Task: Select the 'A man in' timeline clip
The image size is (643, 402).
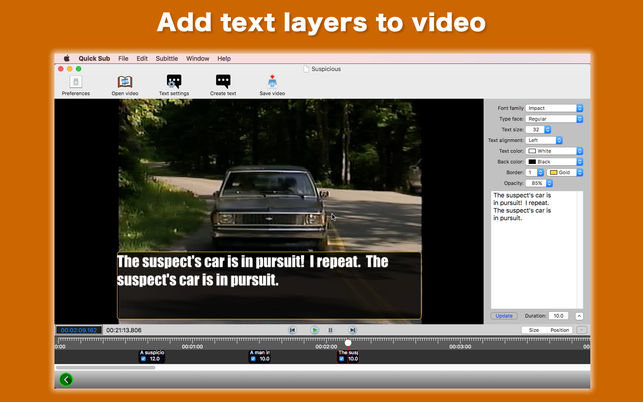Action: click(260, 356)
